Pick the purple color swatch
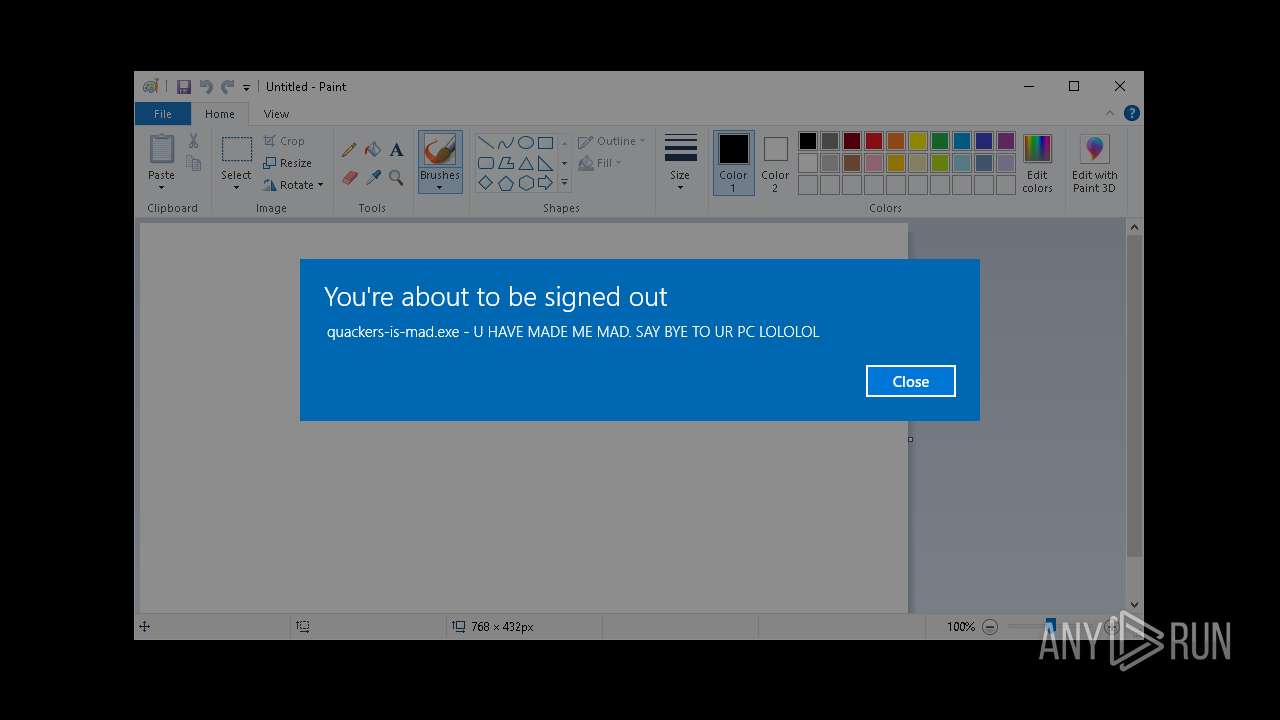 1006,141
